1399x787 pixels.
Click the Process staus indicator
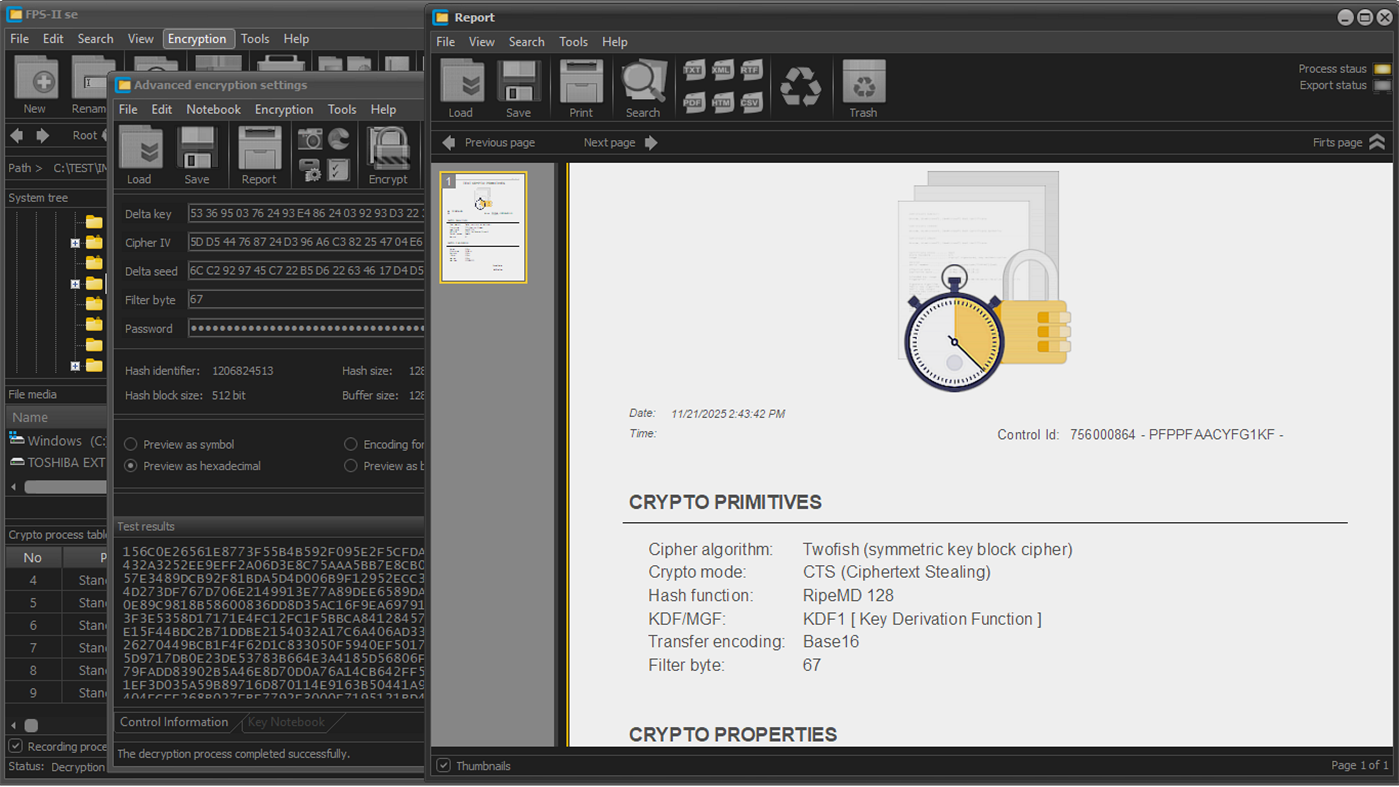coord(1383,68)
